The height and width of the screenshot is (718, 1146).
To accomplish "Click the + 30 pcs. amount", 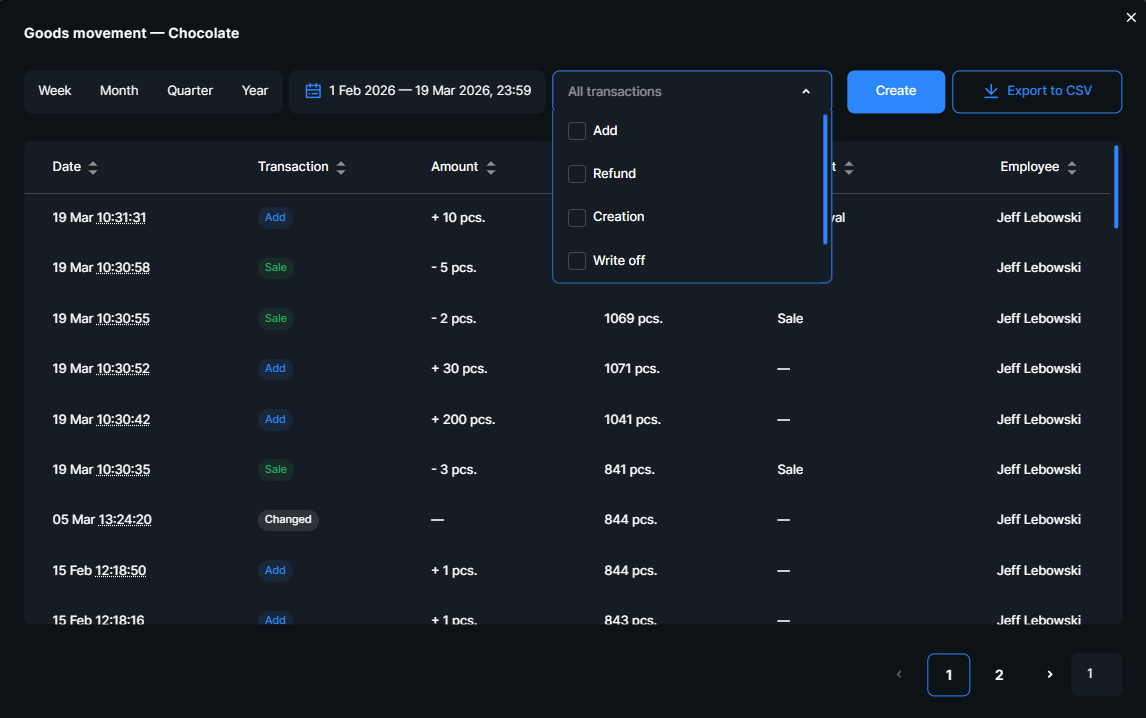I will [459, 369].
